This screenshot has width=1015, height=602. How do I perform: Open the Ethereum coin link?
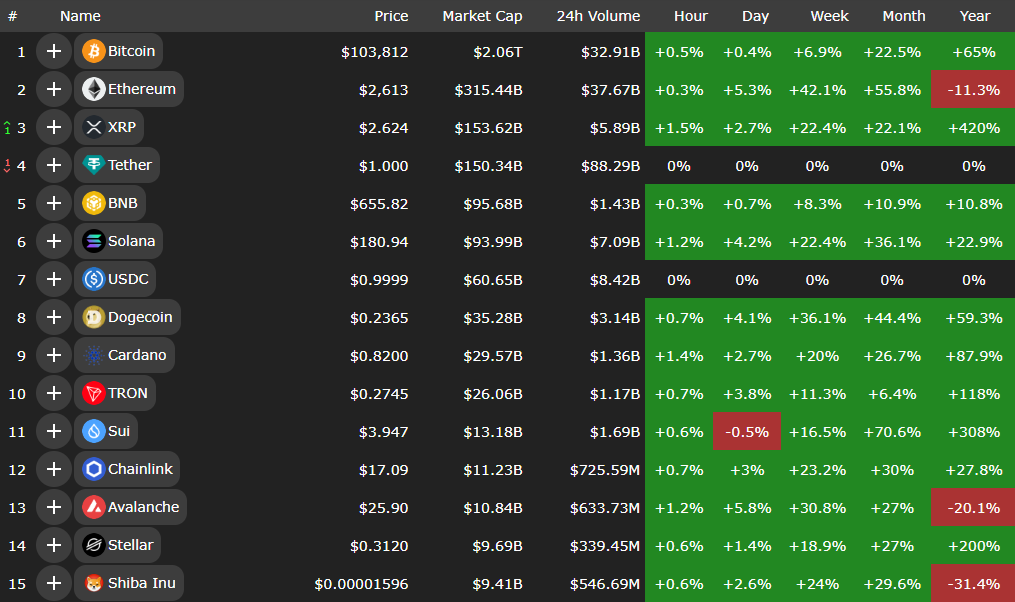pyautogui.click(x=129, y=89)
